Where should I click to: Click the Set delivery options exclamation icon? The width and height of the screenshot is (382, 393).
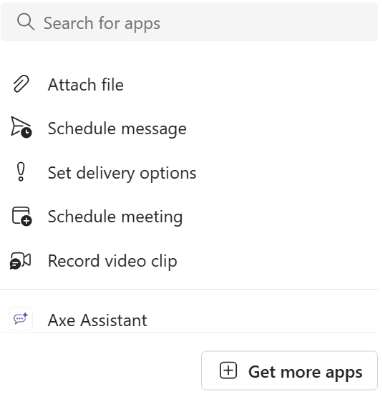coord(21,172)
